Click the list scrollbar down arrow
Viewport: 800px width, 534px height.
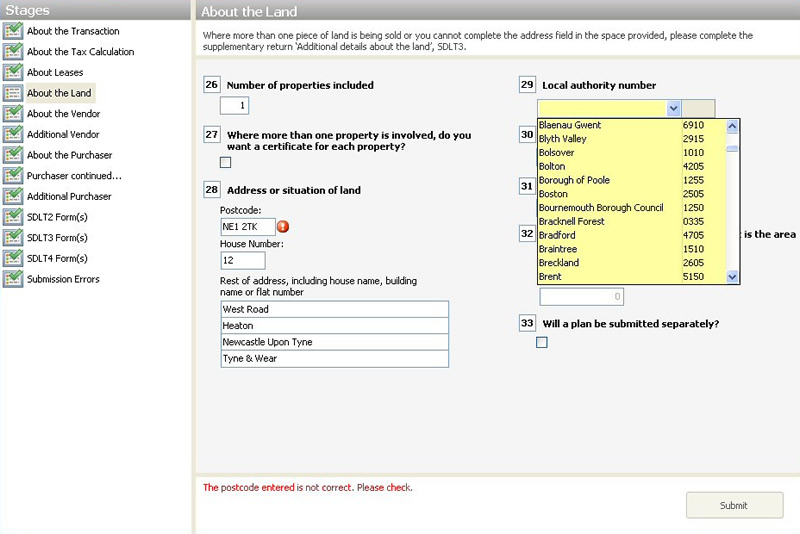point(732,277)
